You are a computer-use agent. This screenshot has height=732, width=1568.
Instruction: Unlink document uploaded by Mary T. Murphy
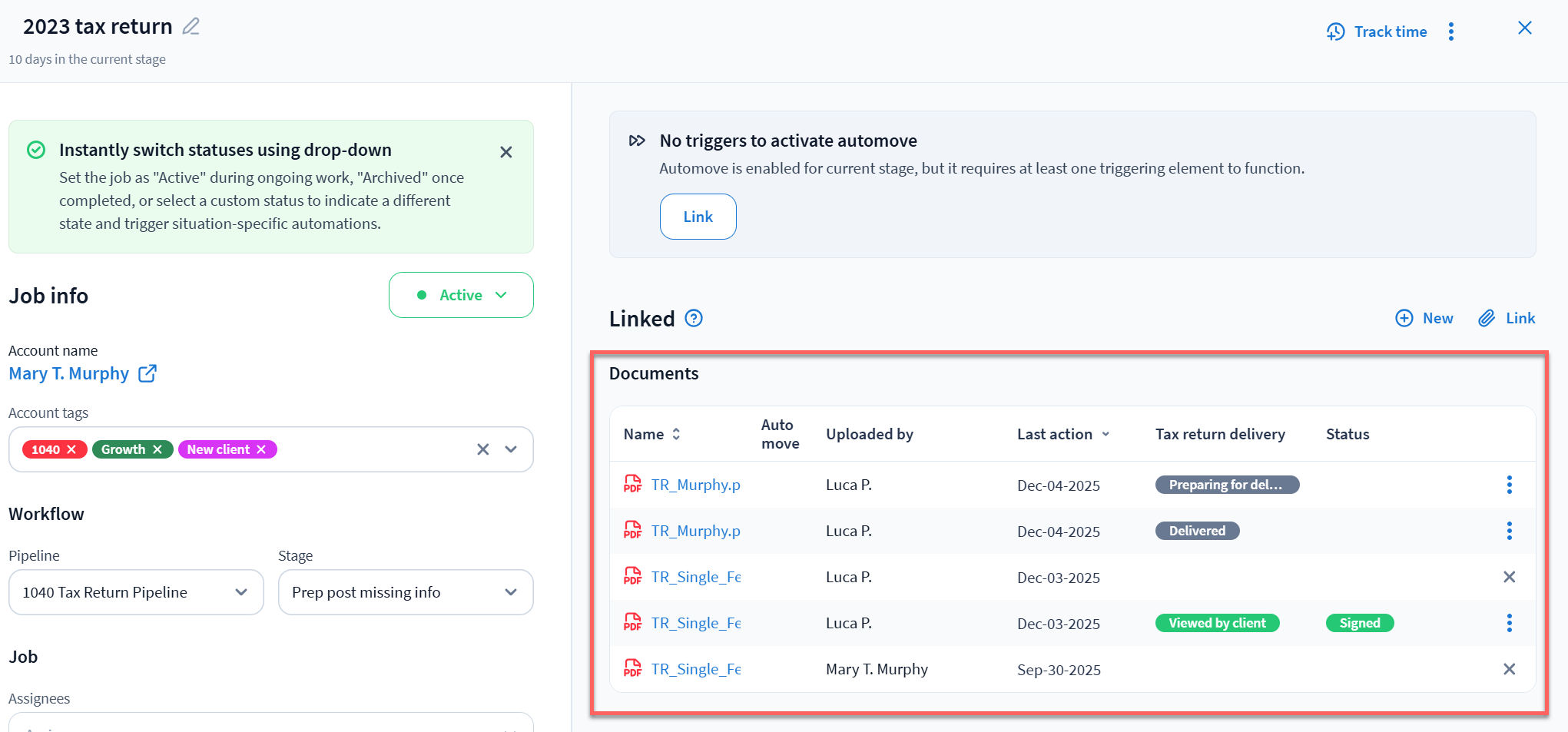(x=1509, y=669)
